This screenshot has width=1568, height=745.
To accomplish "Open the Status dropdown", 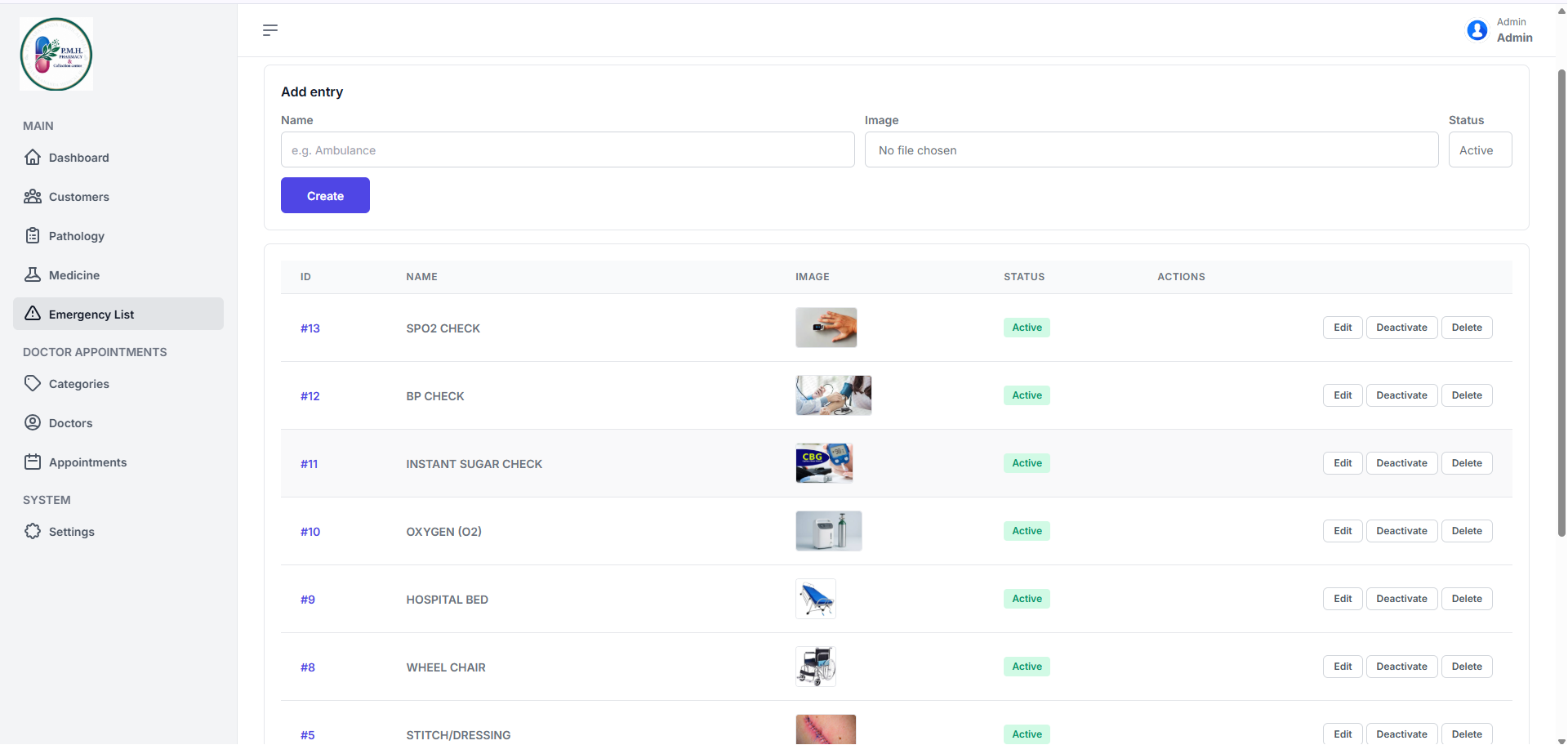I will click(1480, 149).
